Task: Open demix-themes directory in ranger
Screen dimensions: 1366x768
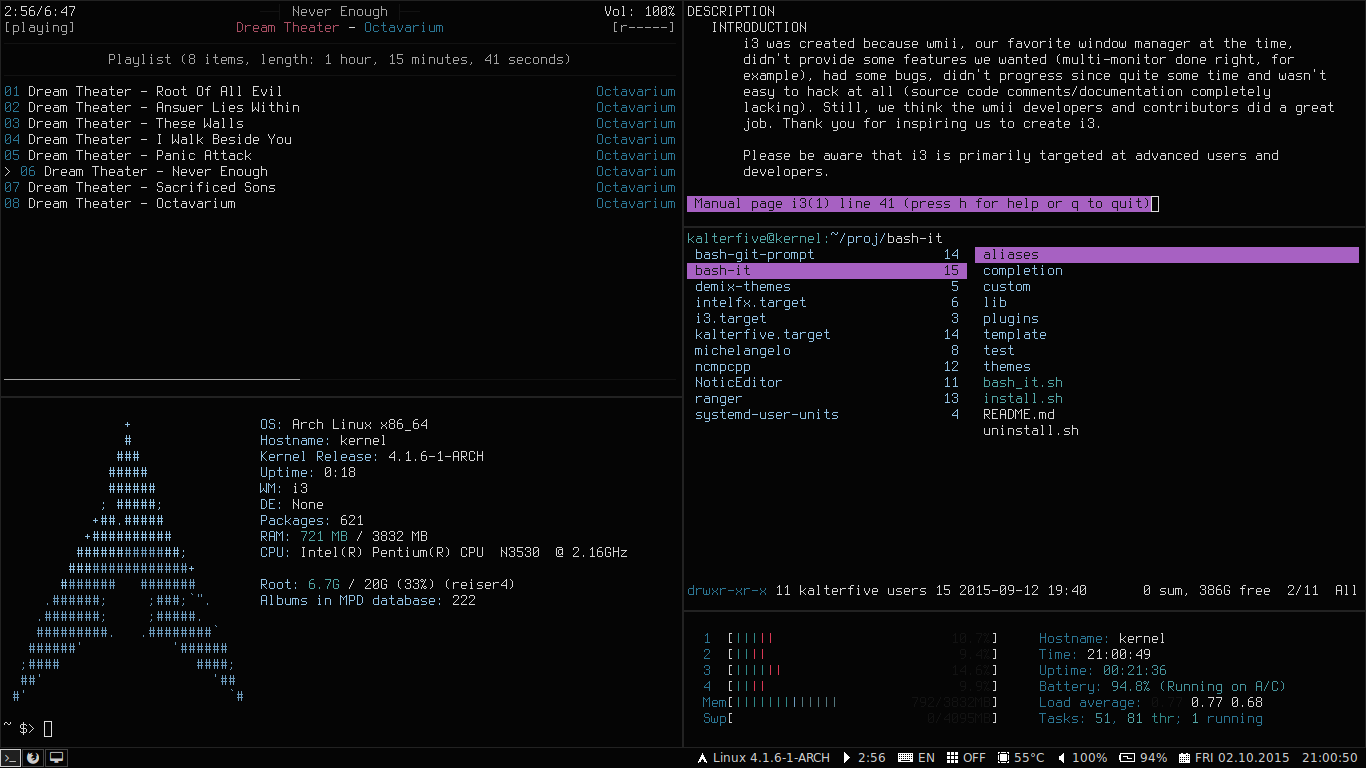Action: tap(827, 287)
